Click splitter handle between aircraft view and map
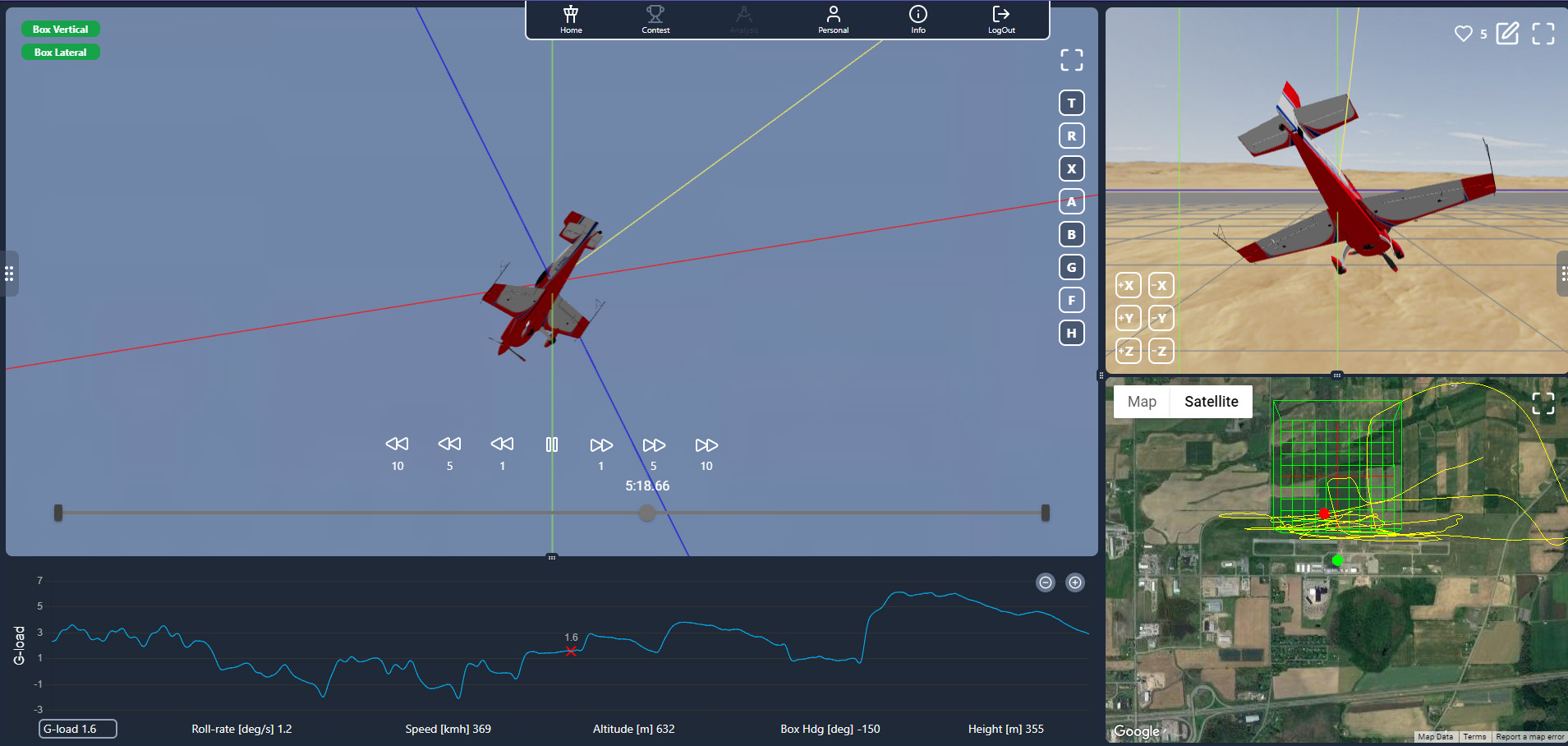The image size is (1568, 746). tap(1337, 375)
